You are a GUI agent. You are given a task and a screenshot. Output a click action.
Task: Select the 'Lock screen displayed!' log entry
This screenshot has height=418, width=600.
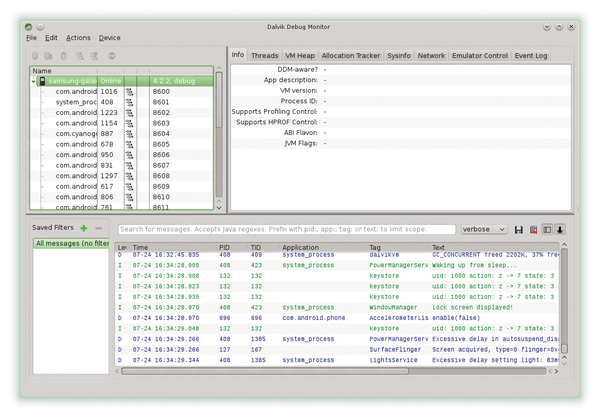(337, 307)
